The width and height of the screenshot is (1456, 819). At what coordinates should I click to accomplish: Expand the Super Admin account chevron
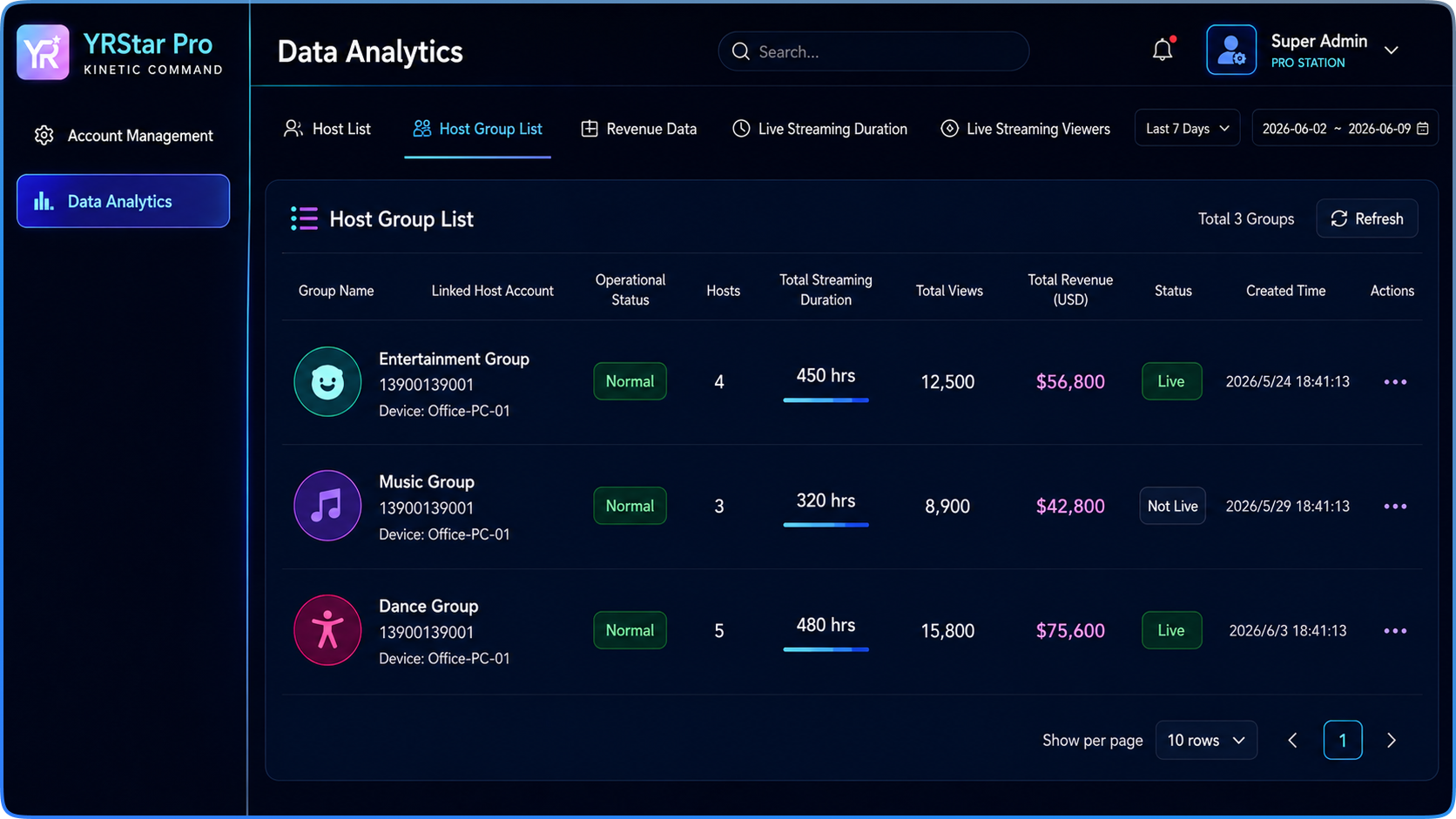[1392, 50]
